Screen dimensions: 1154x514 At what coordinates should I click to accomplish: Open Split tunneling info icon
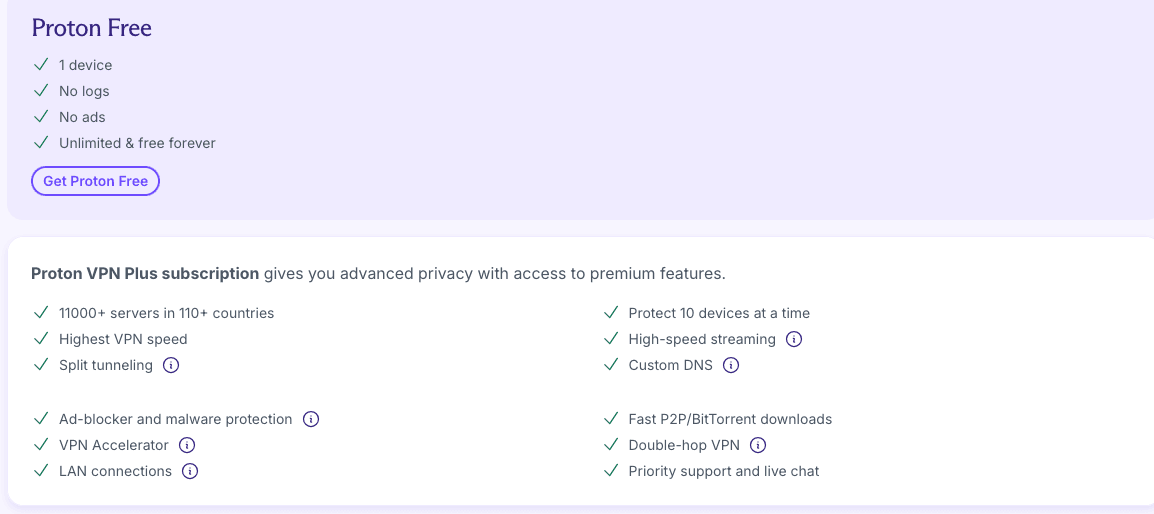click(x=171, y=365)
